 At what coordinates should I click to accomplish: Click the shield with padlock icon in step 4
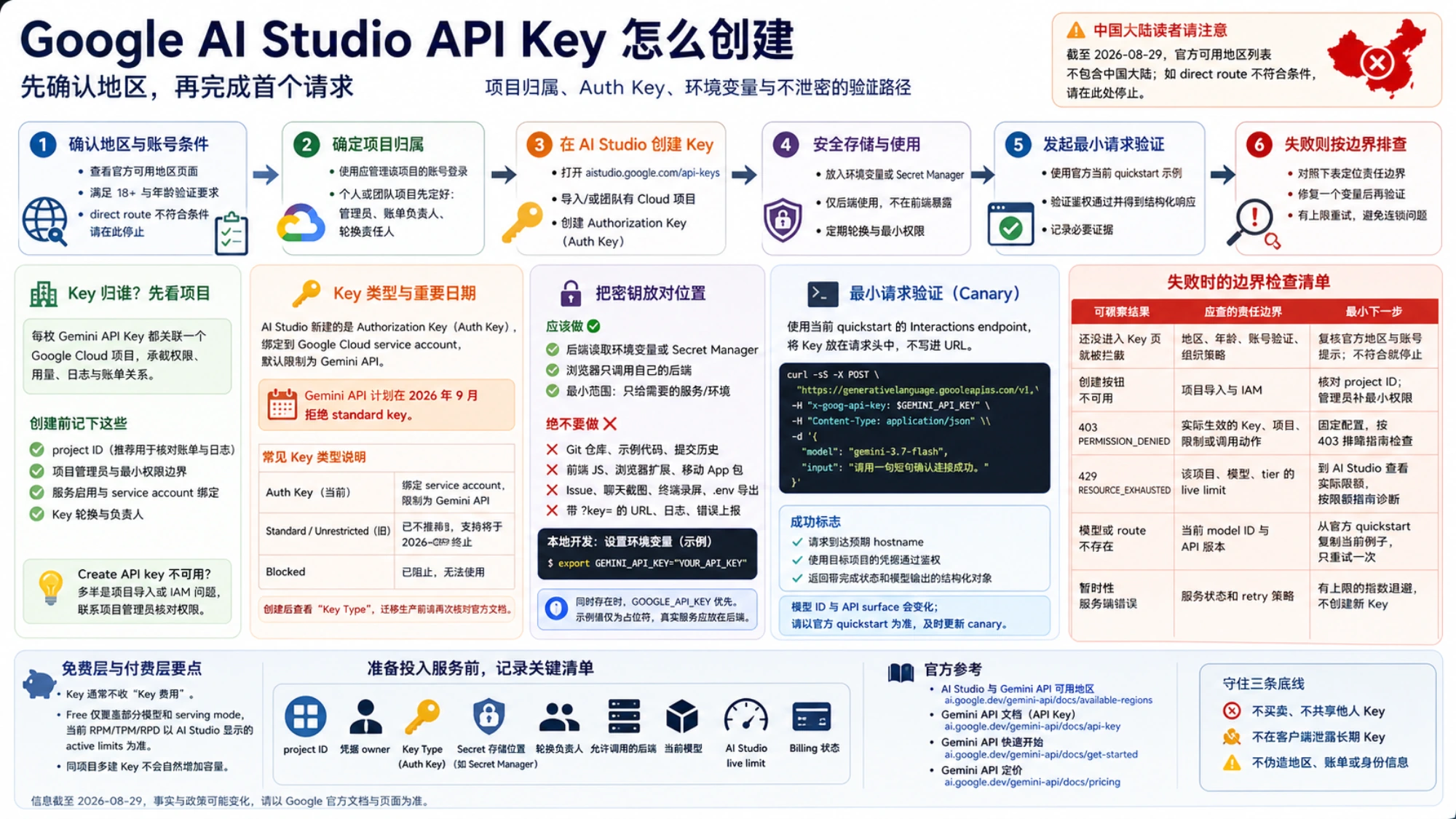tap(783, 219)
